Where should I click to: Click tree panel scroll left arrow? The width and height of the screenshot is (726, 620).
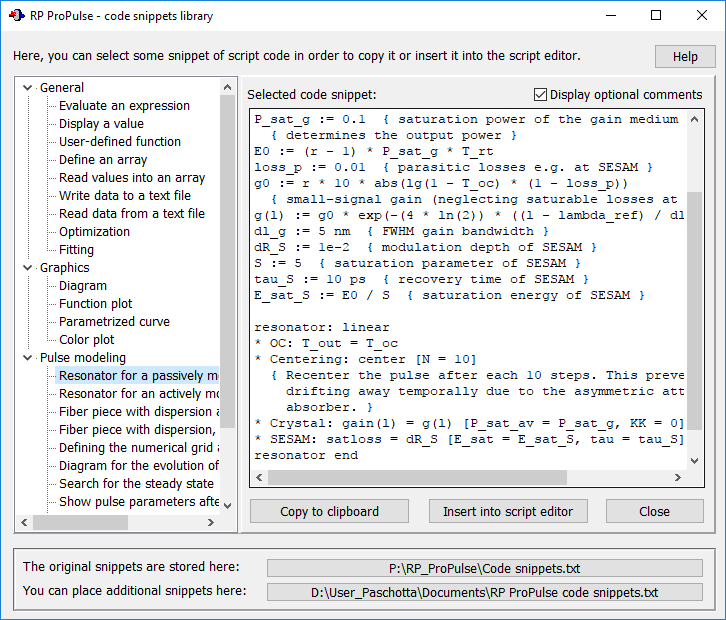pyautogui.click(x=24, y=522)
